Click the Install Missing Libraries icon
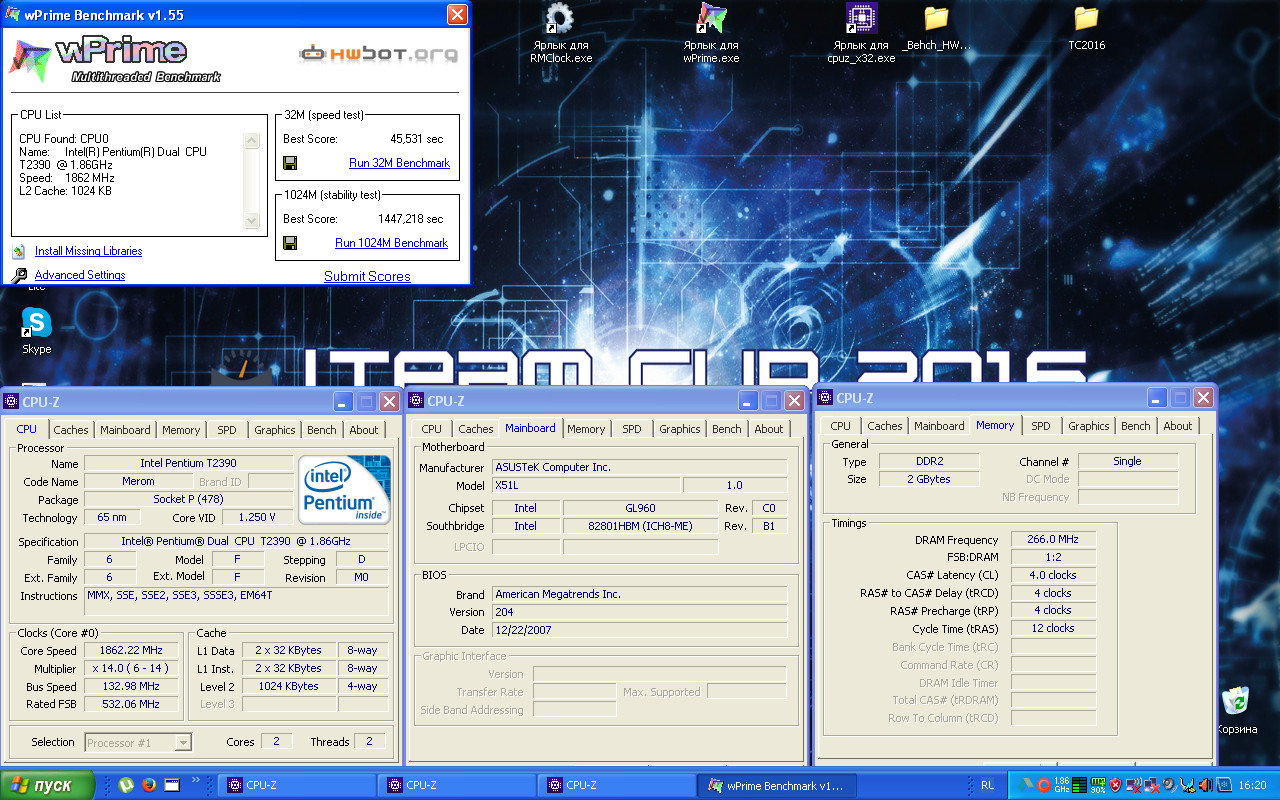 [x=18, y=252]
